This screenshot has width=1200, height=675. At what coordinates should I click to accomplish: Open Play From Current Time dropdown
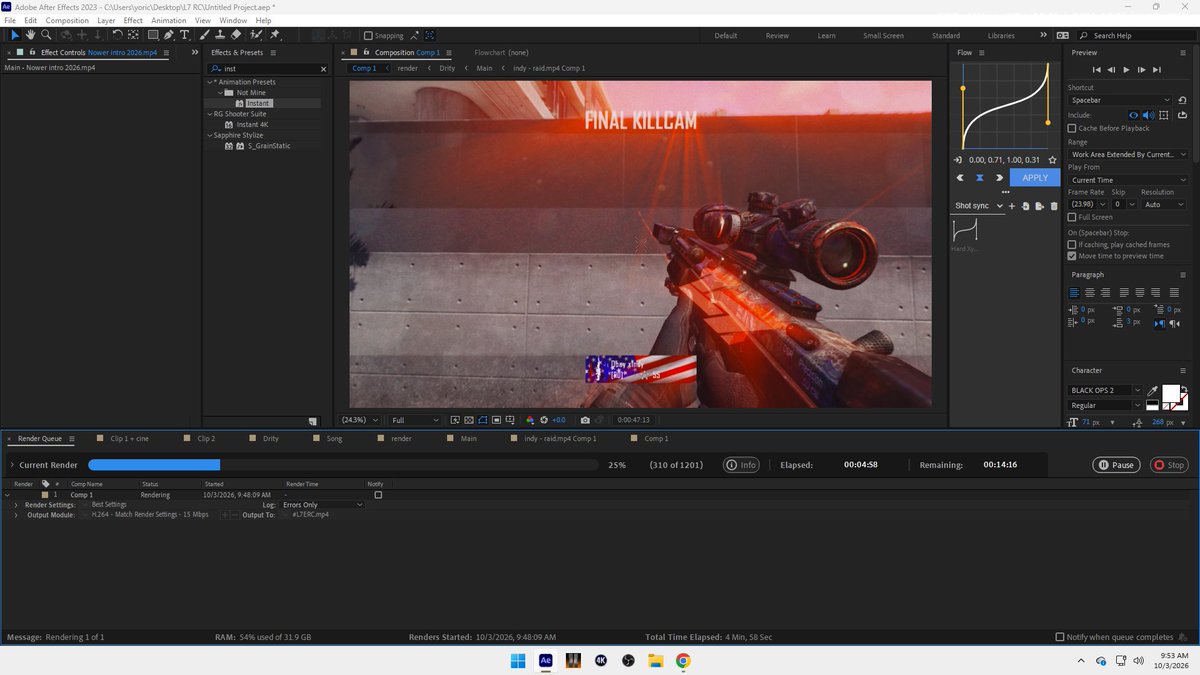[1128, 180]
